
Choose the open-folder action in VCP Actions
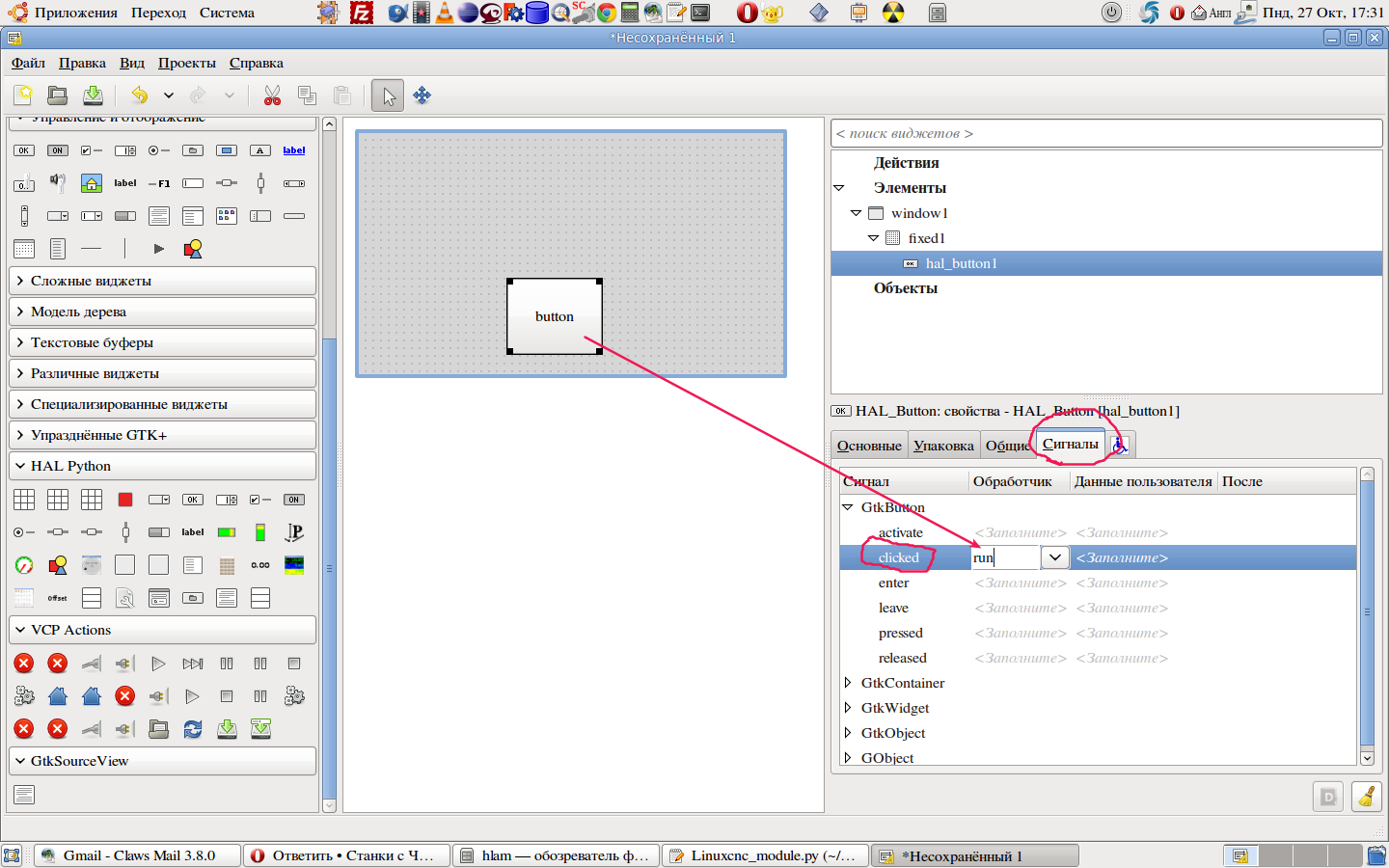[159, 729]
